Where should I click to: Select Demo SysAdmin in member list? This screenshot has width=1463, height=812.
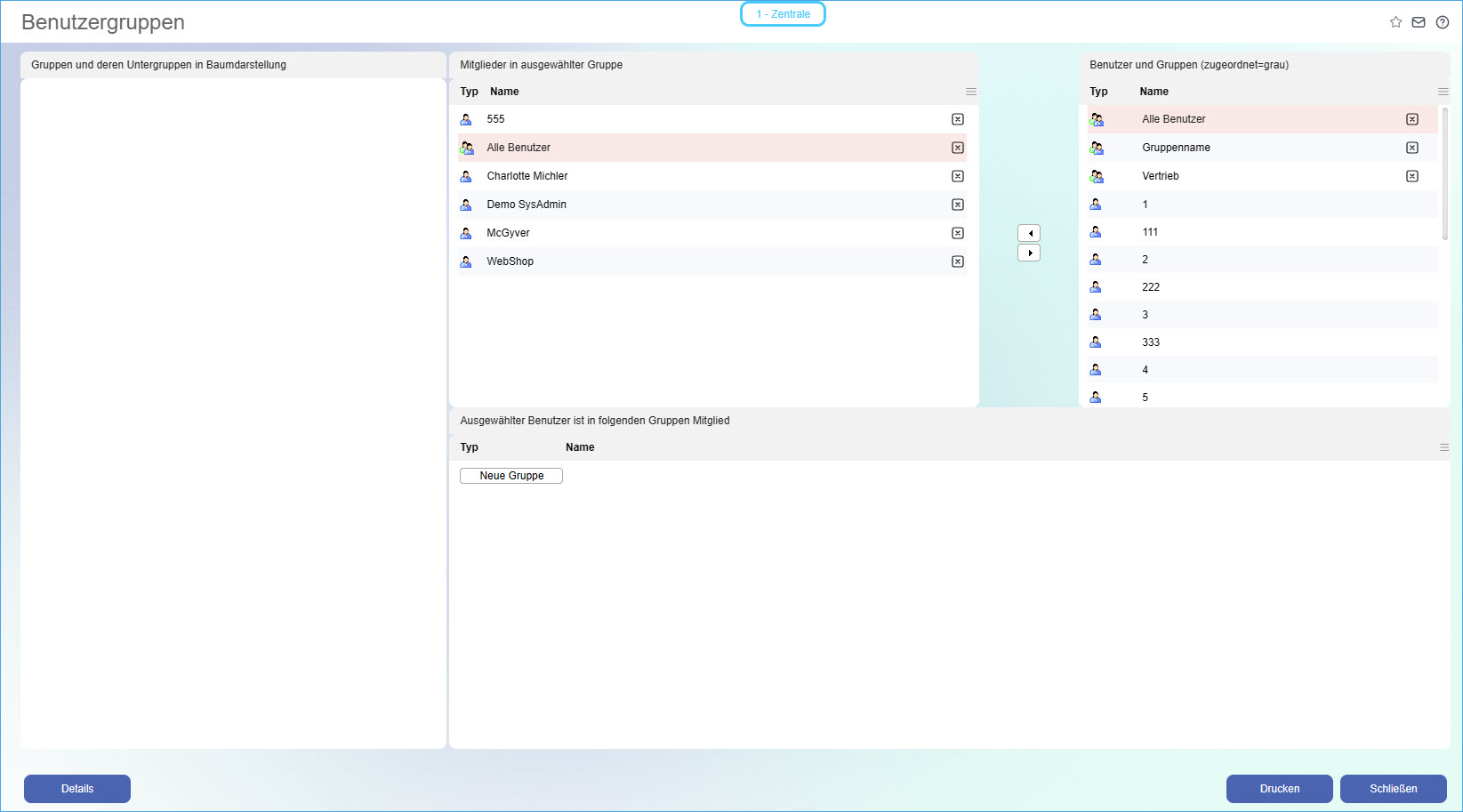[x=527, y=205]
